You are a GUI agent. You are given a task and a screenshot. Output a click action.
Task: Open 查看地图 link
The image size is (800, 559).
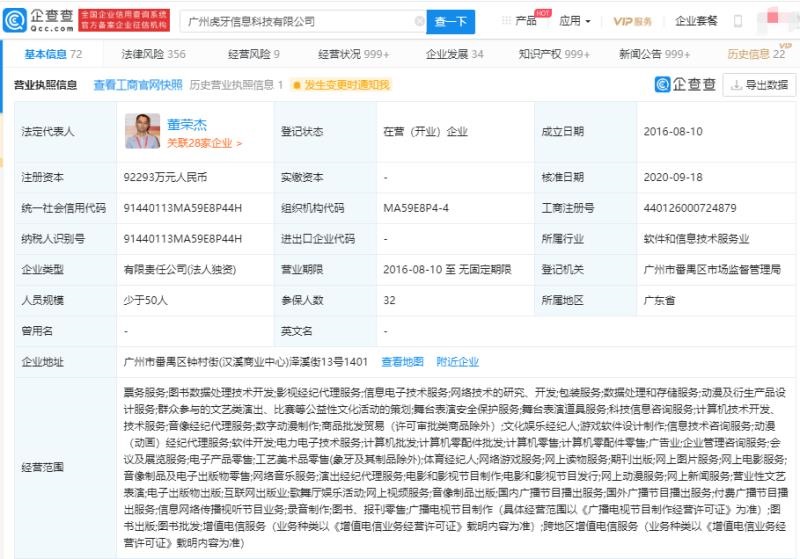(403, 362)
